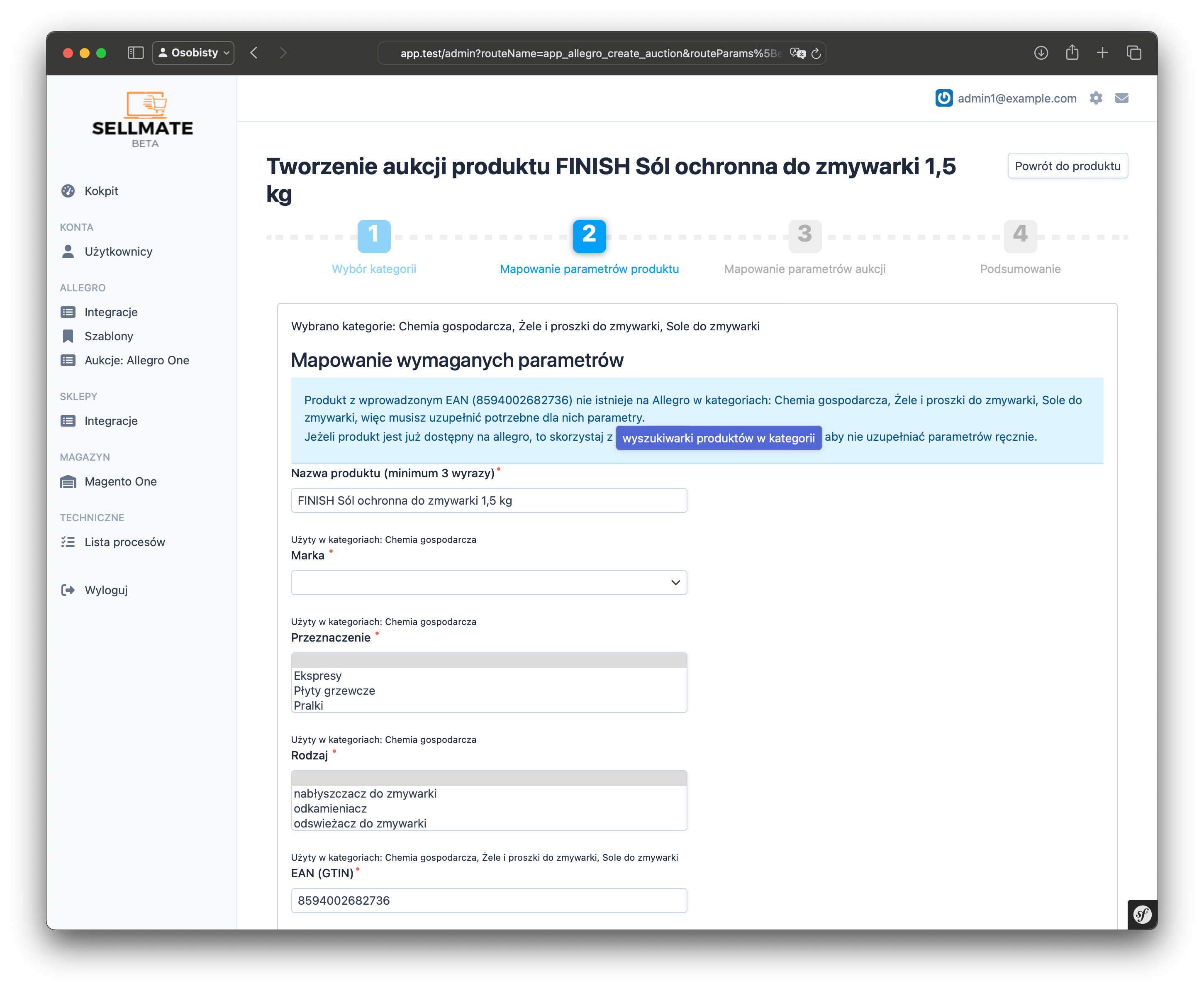Image resolution: width=1204 pixels, height=991 pixels.
Task: Go to step 1 Wybór kategorii
Action: point(374,236)
